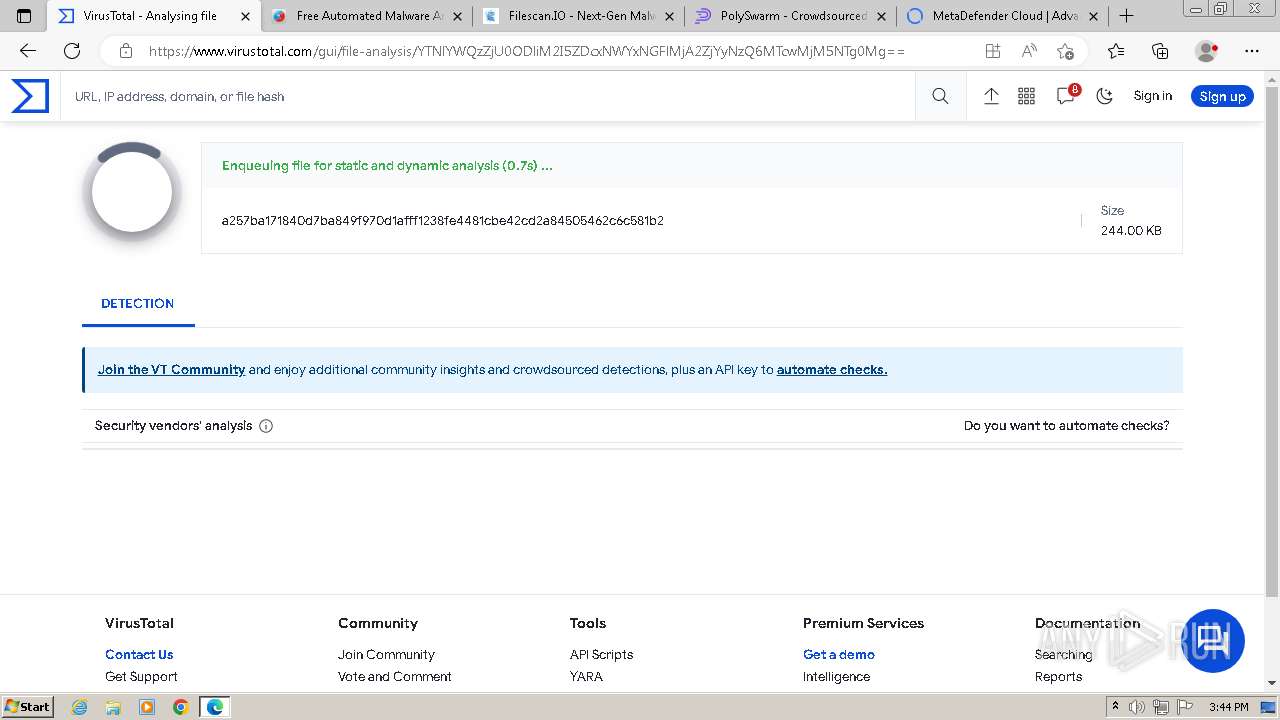Image resolution: width=1280 pixels, height=720 pixels.
Task: Click the Vote and Comment footer link
Action: tap(395, 677)
